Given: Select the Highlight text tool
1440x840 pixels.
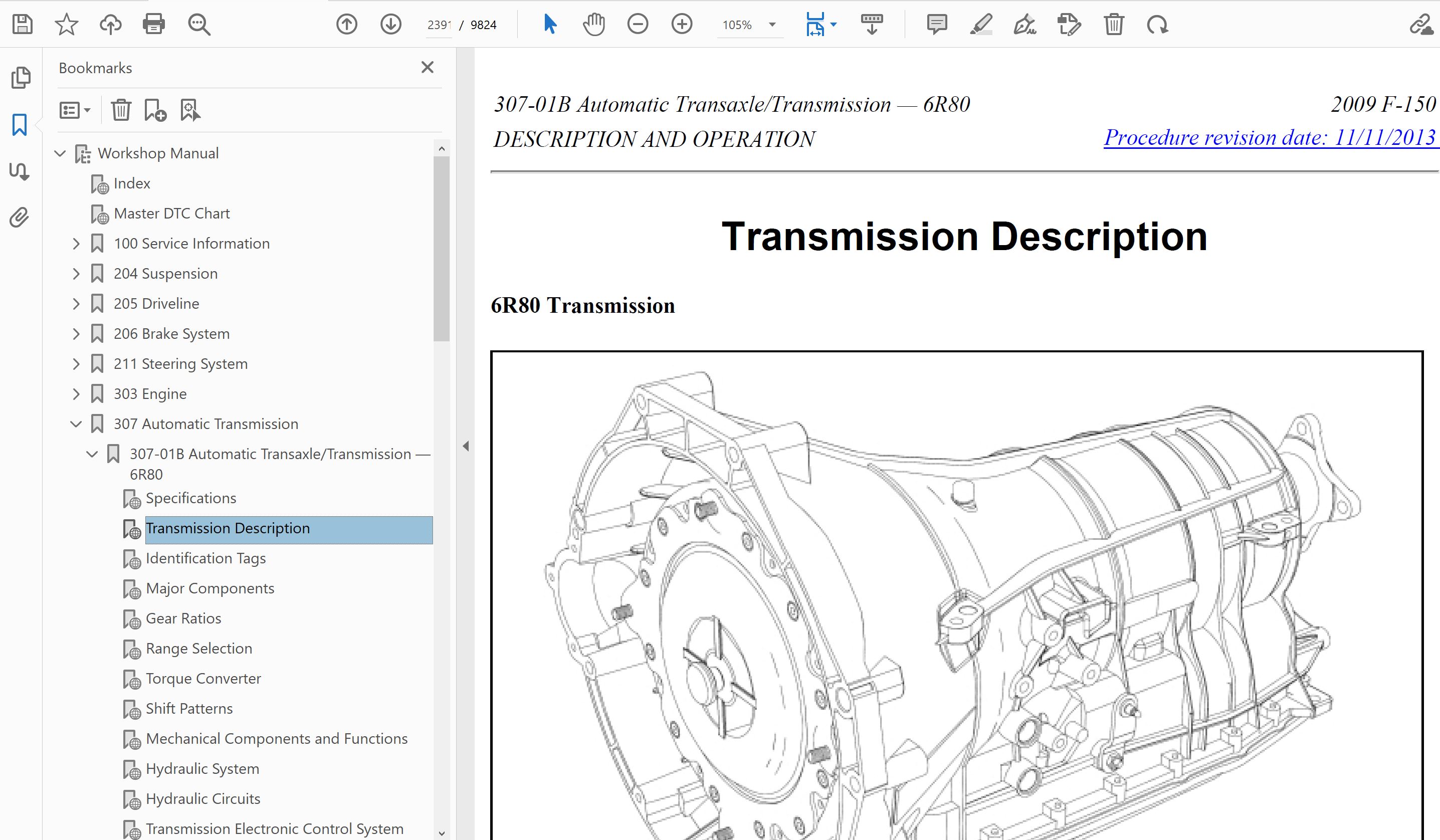Looking at the screenshot, I should pyautogui.click(x=980, y=25).
